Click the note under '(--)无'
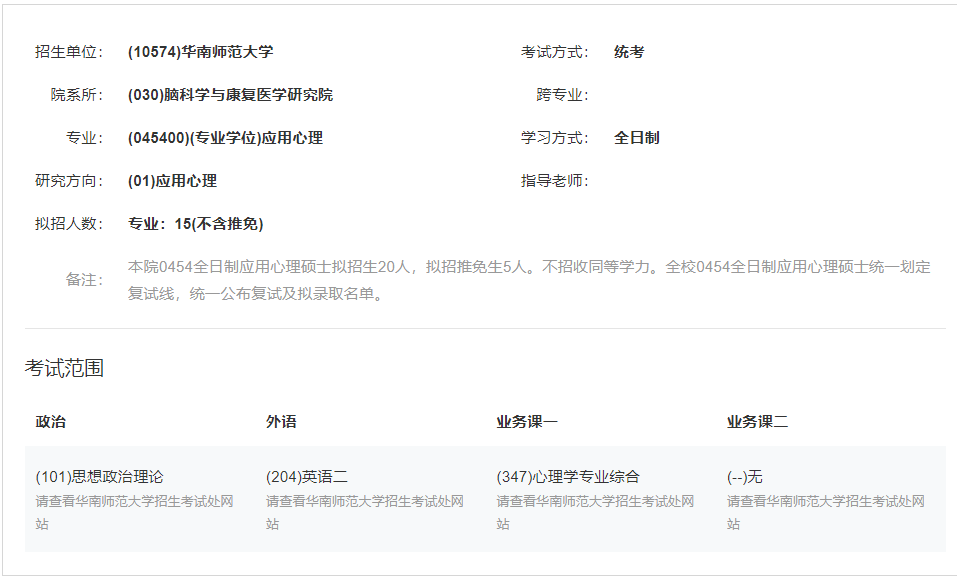 click(826, 512)
